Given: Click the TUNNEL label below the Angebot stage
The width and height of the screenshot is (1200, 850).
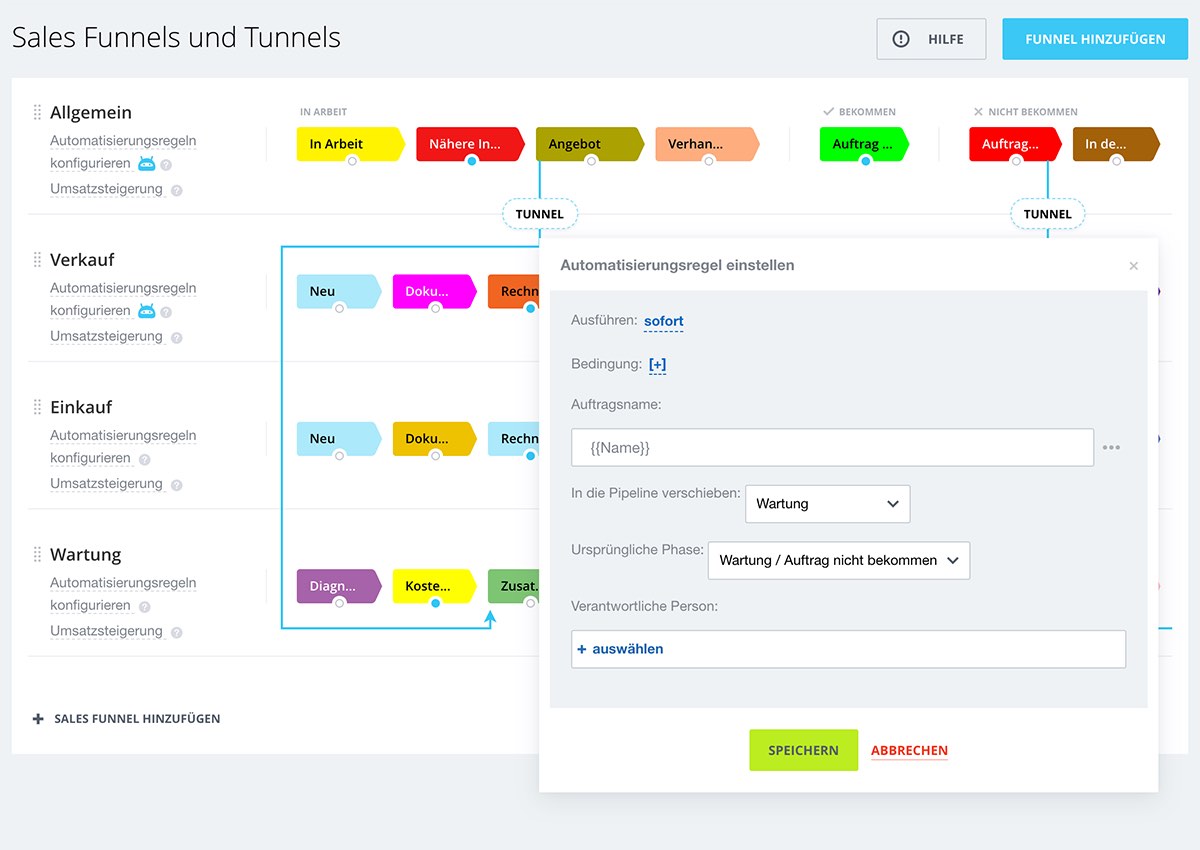Looking at the screenshot, I should pyautogui.click(x=539, y=214).
